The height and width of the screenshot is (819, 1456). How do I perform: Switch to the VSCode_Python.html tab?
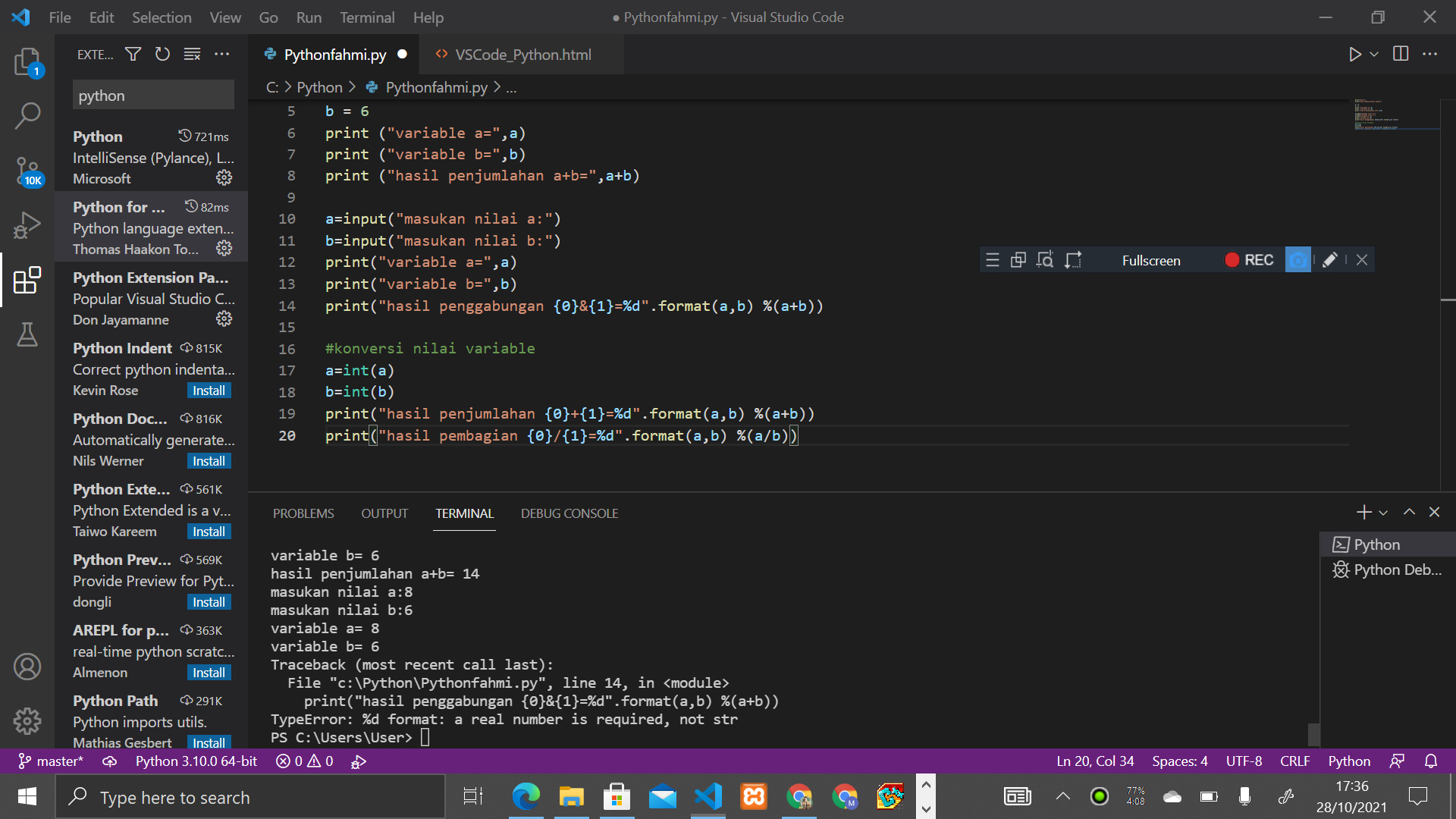point(522,55)
